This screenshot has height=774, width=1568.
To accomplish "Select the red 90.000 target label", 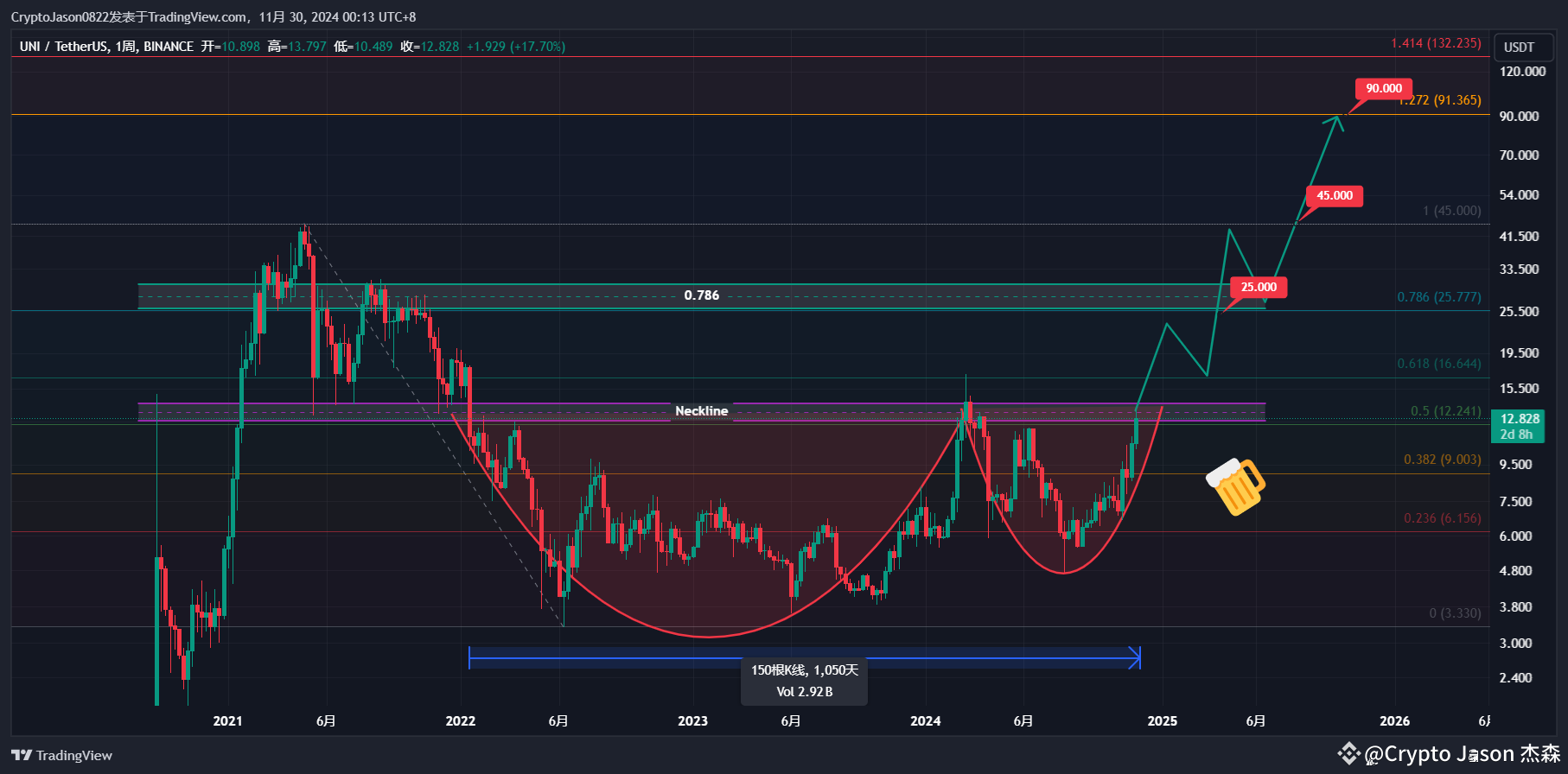I will [1384, 88].
